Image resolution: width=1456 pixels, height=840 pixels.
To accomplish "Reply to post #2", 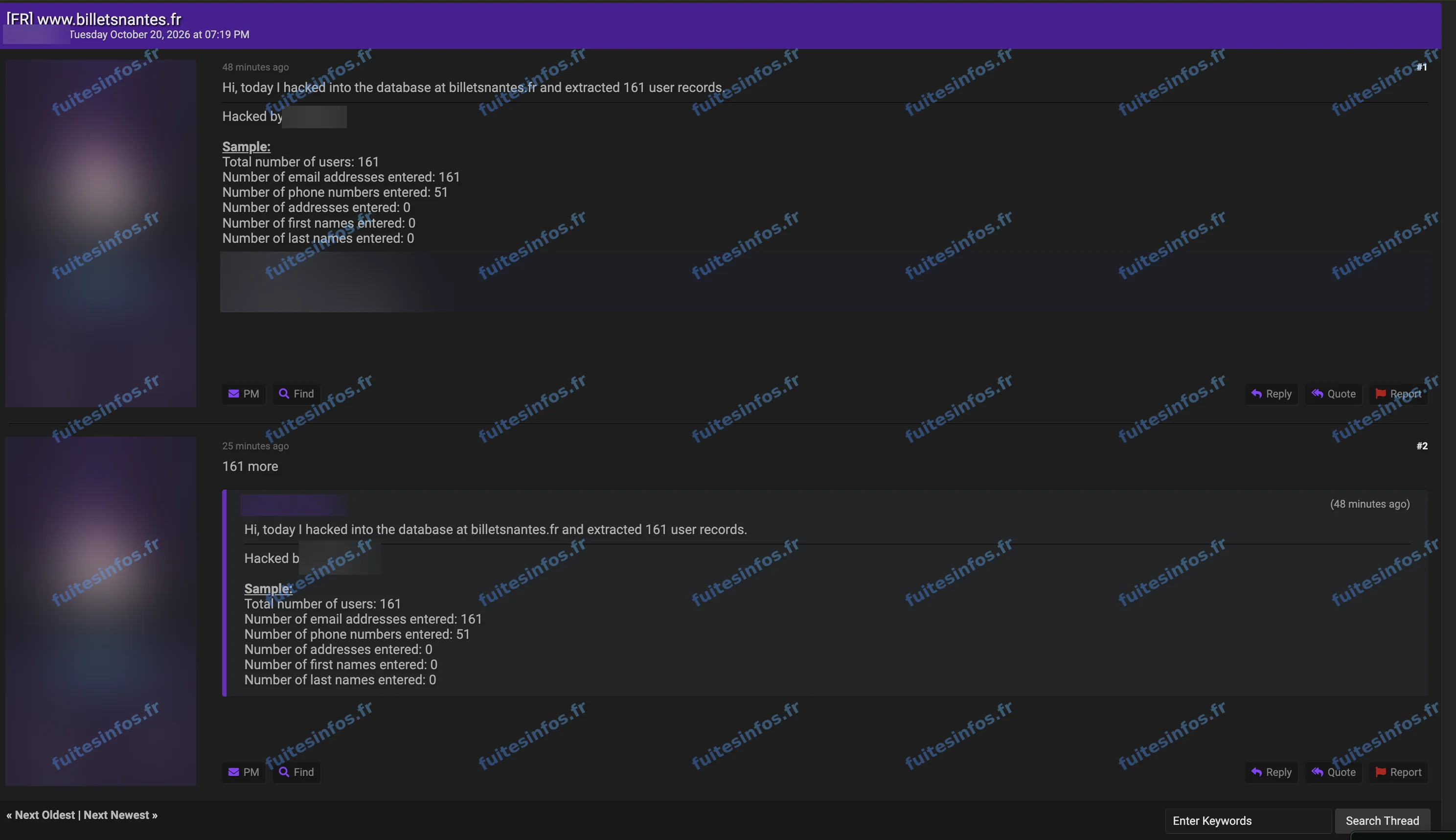I will [1272, 772].
